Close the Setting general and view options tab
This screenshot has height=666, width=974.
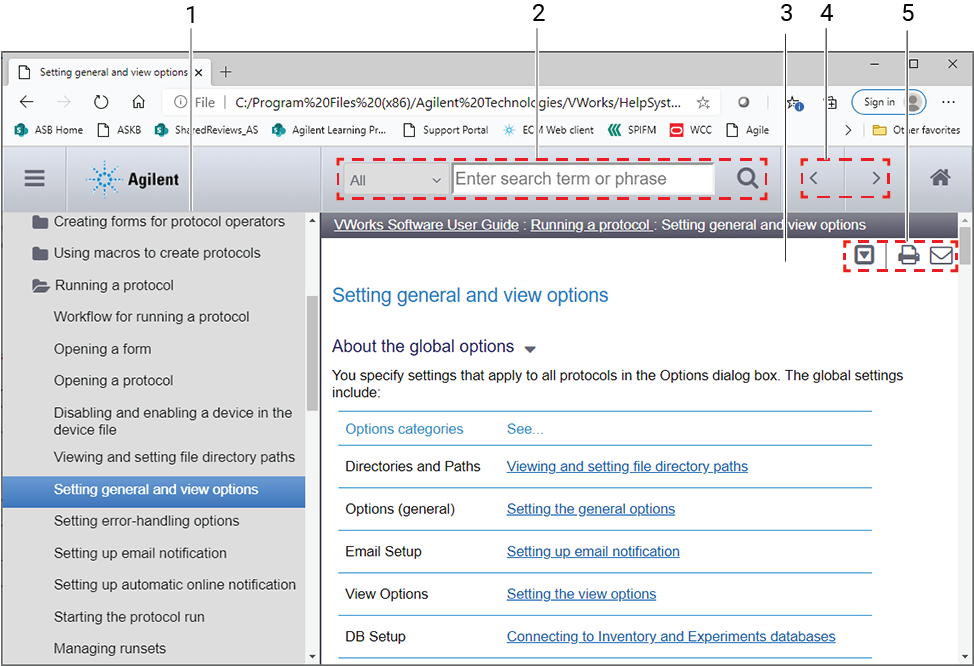pyautogui.click(x=199, y=73)
